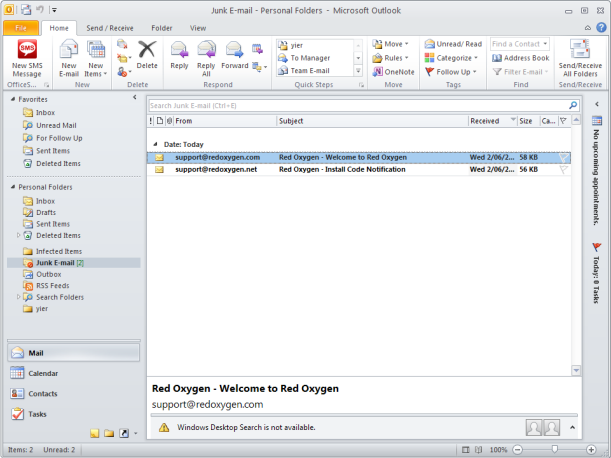Collapse the Date: Today group
The width and height of the screenshot is (611, 458).
[155, 144]
